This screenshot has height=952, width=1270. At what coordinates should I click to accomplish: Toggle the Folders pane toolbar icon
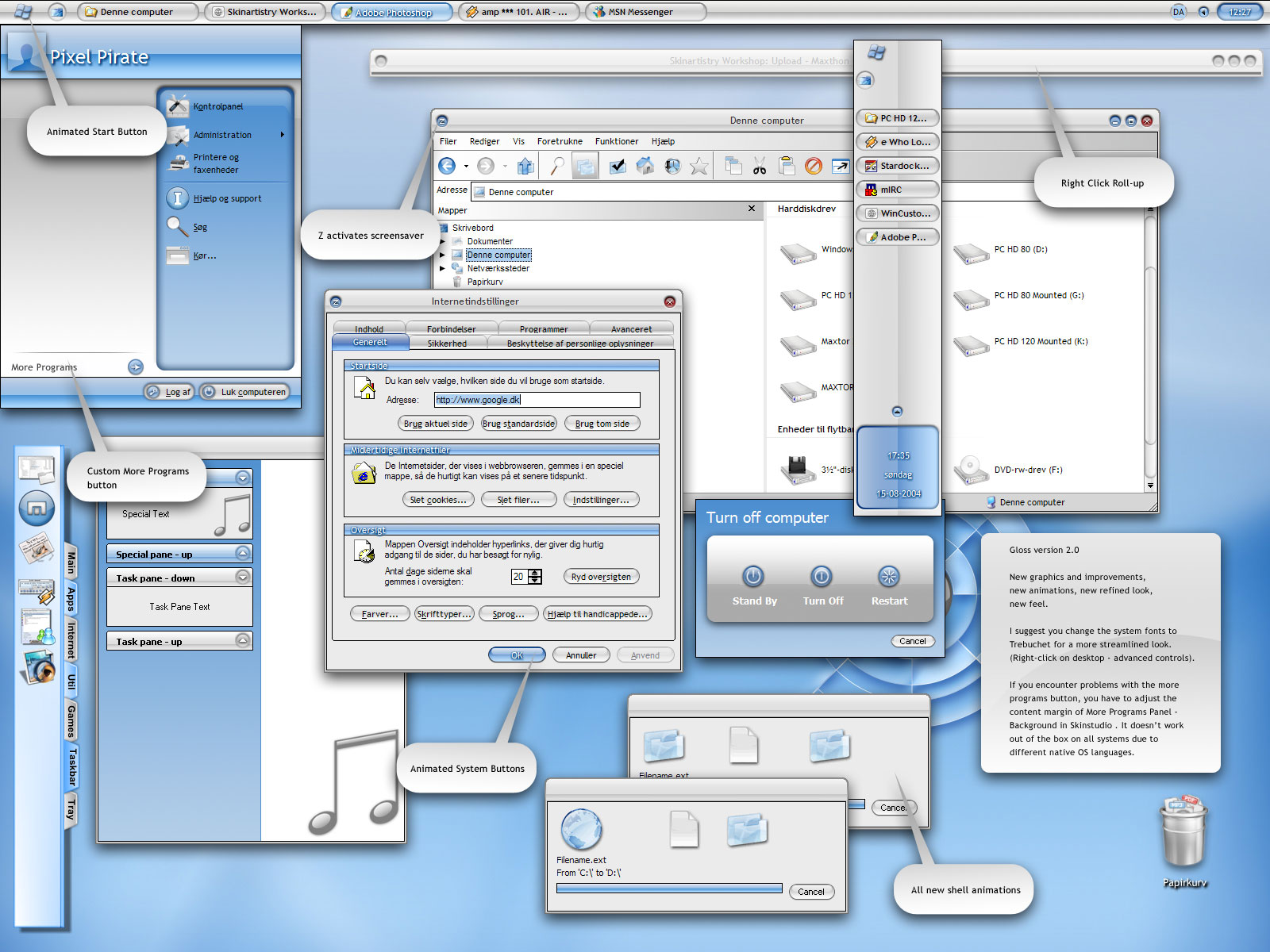coord(585,166)
